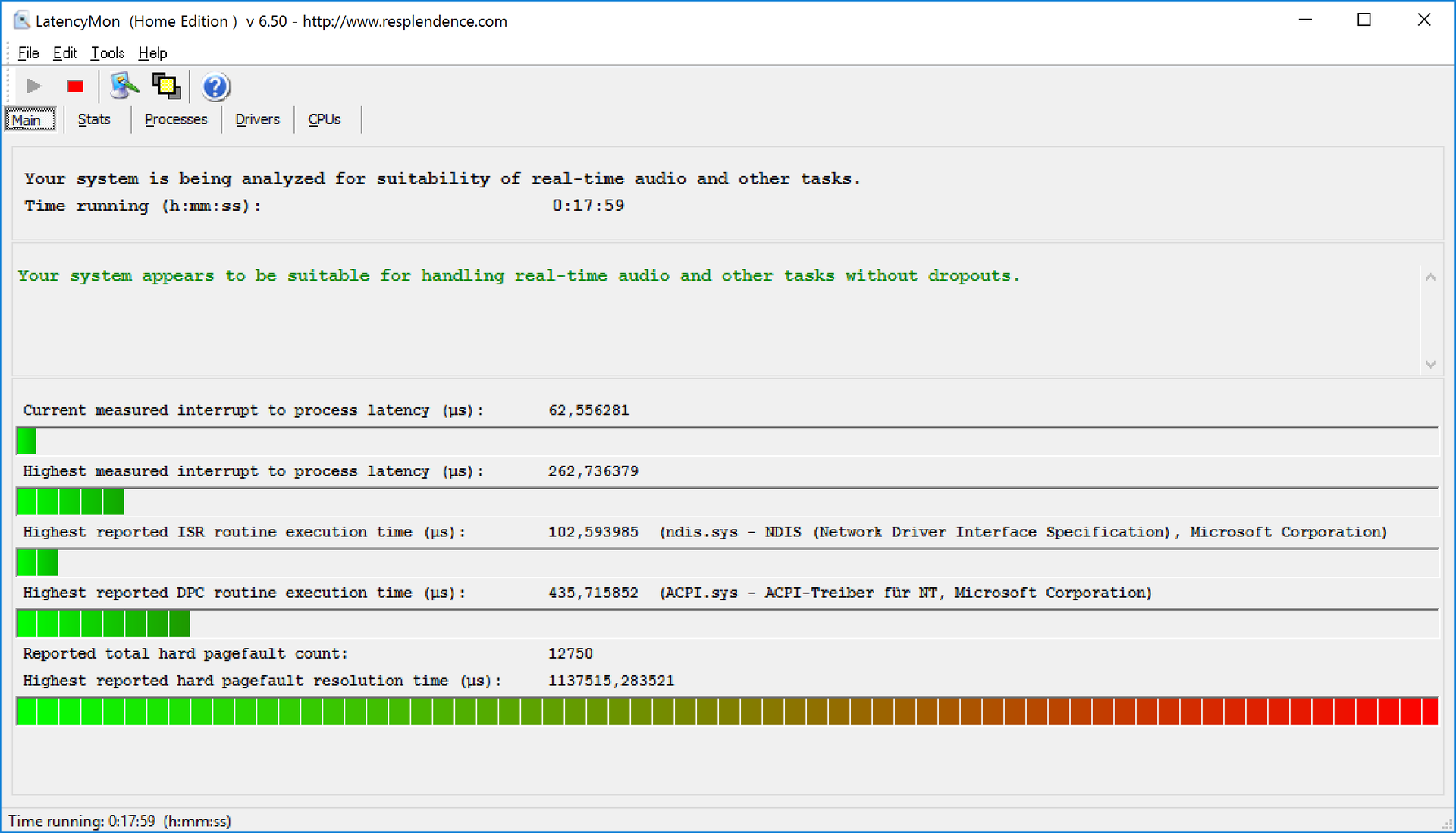
Task: Click the DPC routine execution time bar
Action: point(726,624)
